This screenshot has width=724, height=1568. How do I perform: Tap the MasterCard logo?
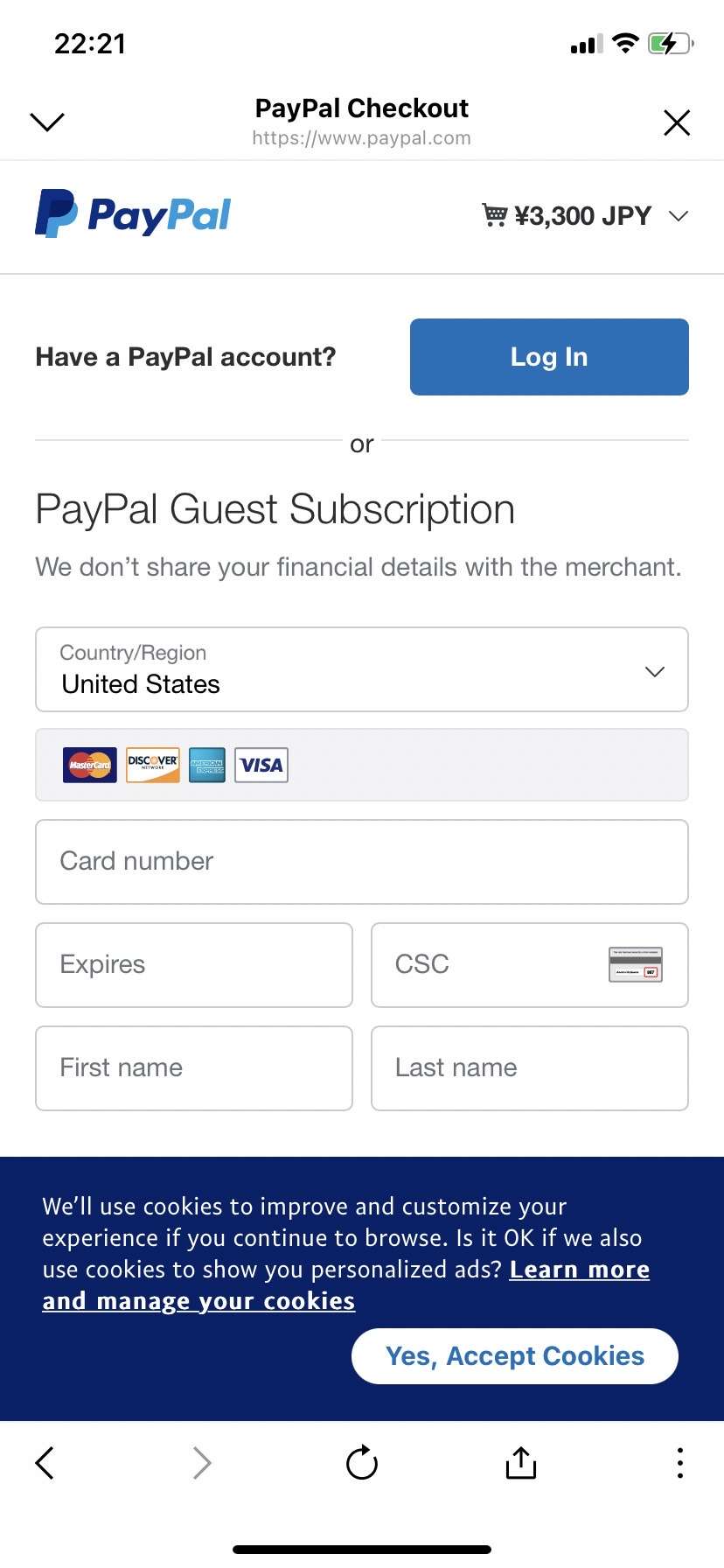tap(89, 765)
